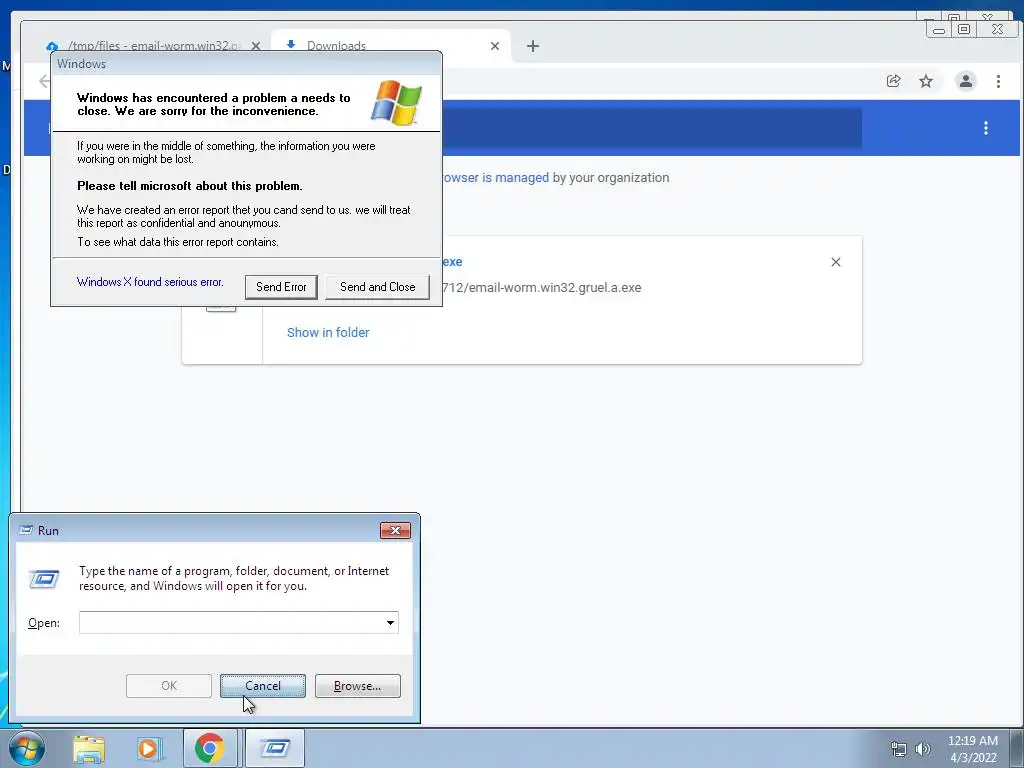
Task: Remove the download entry with X icon
Action: 836,262
